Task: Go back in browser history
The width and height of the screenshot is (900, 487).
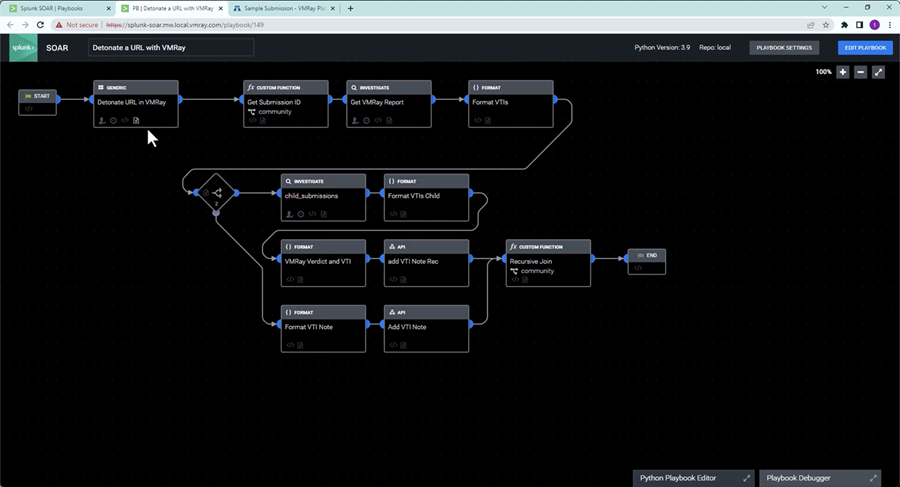Action: tap(10, 25)
